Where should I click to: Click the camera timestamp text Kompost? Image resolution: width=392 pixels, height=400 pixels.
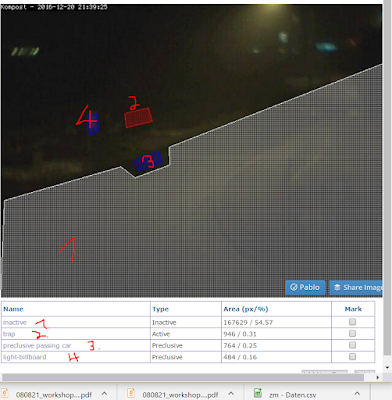coord(54,7)
